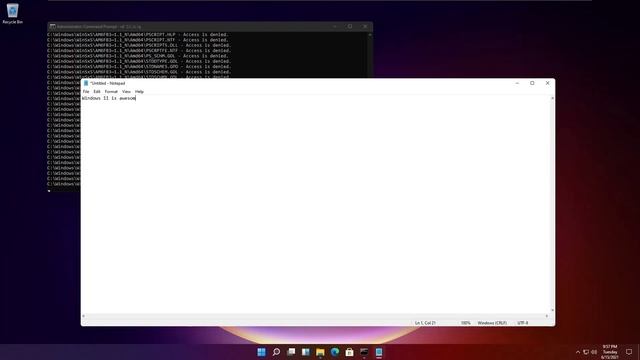The image size is (640, 360).
Task: Click Command Prompt scrollbar up arrow
Action: [370, 35]
